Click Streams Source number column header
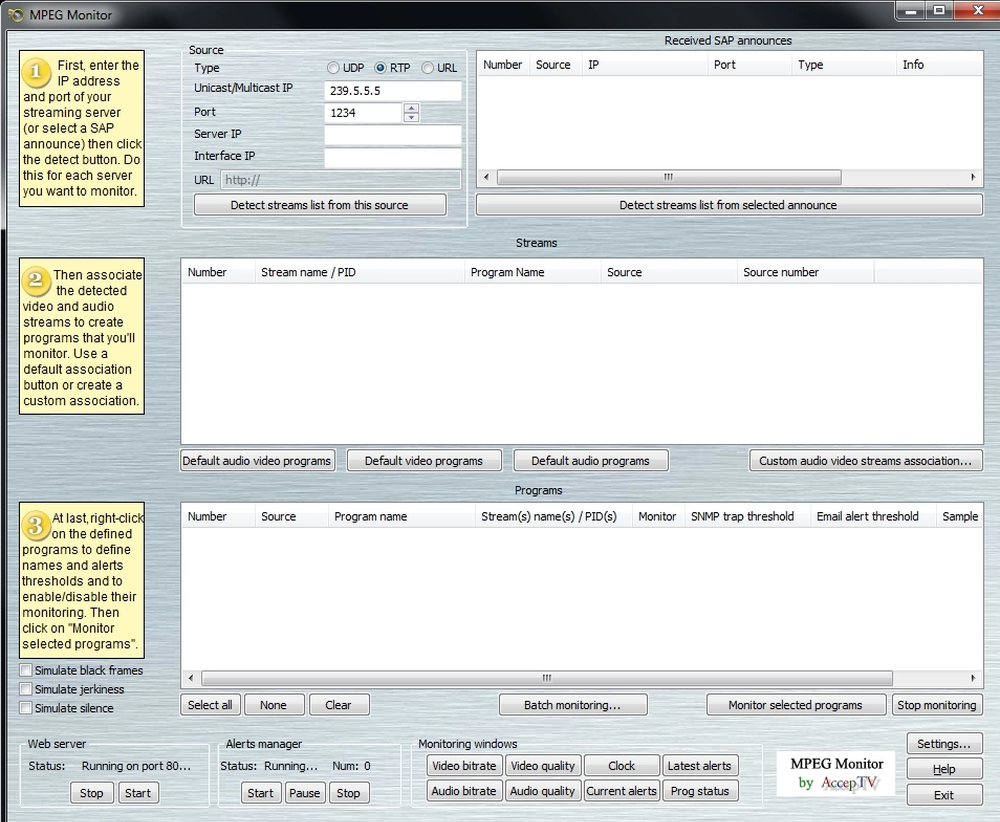1000x822 pixels. (x=805, y=272)
